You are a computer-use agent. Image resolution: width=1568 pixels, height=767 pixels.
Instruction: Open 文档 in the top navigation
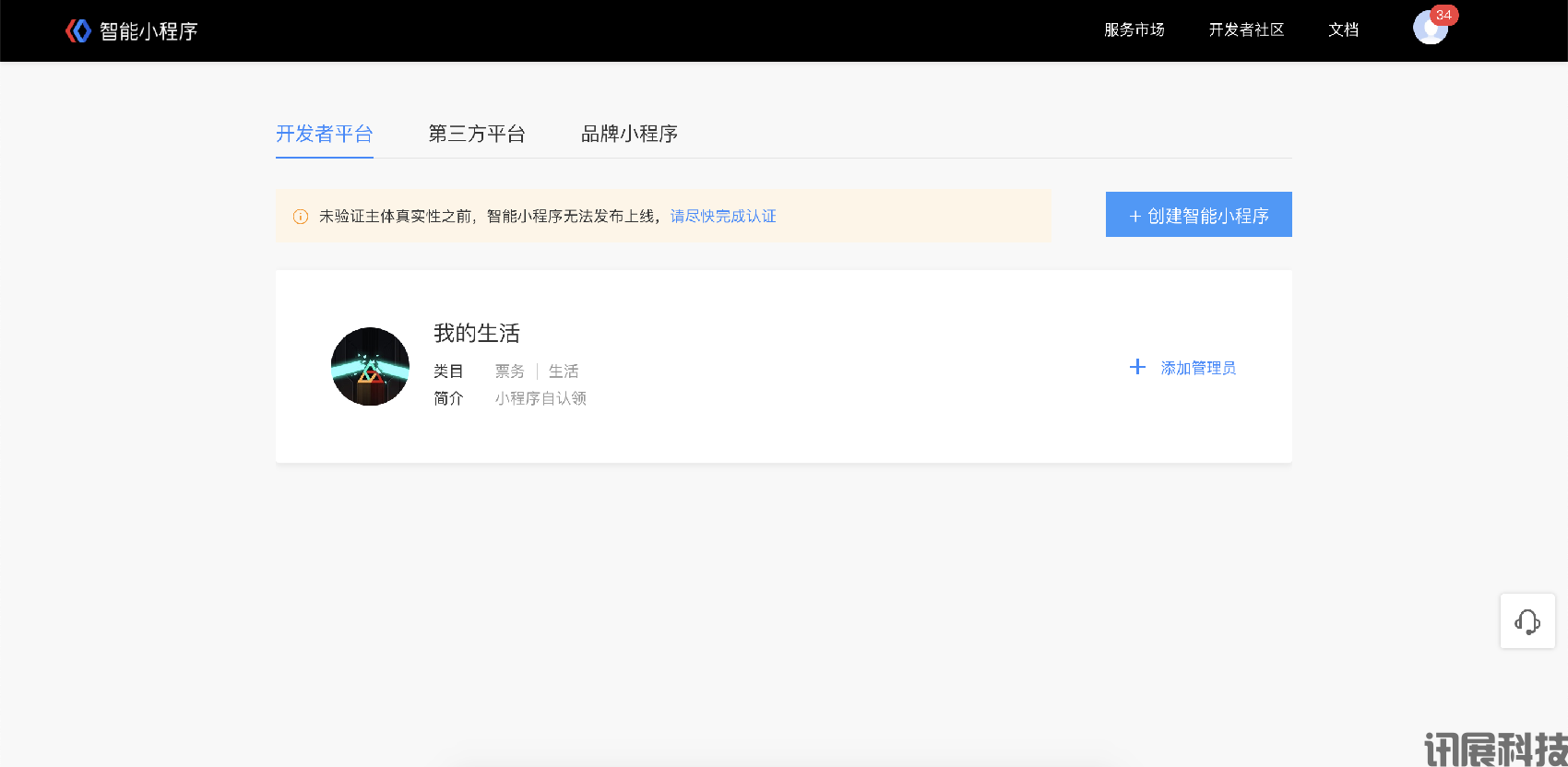coord(1343,29)
